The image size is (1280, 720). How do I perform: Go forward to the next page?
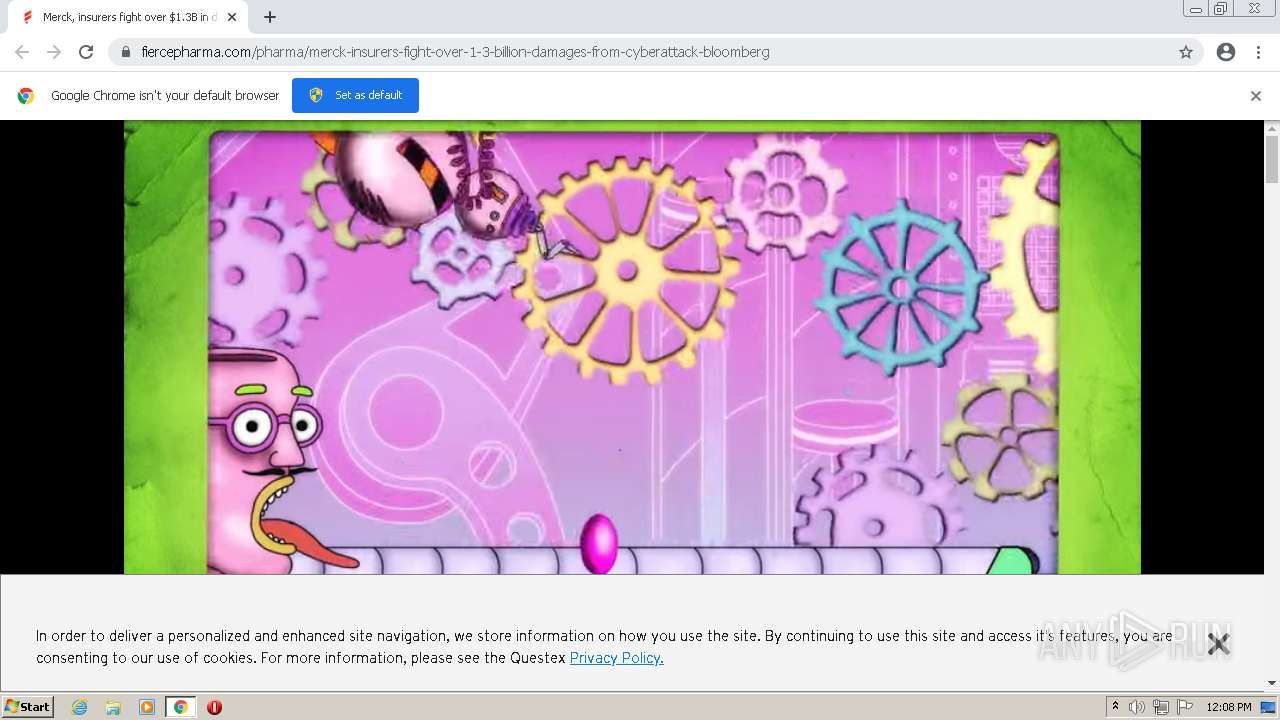click(54, 52)
